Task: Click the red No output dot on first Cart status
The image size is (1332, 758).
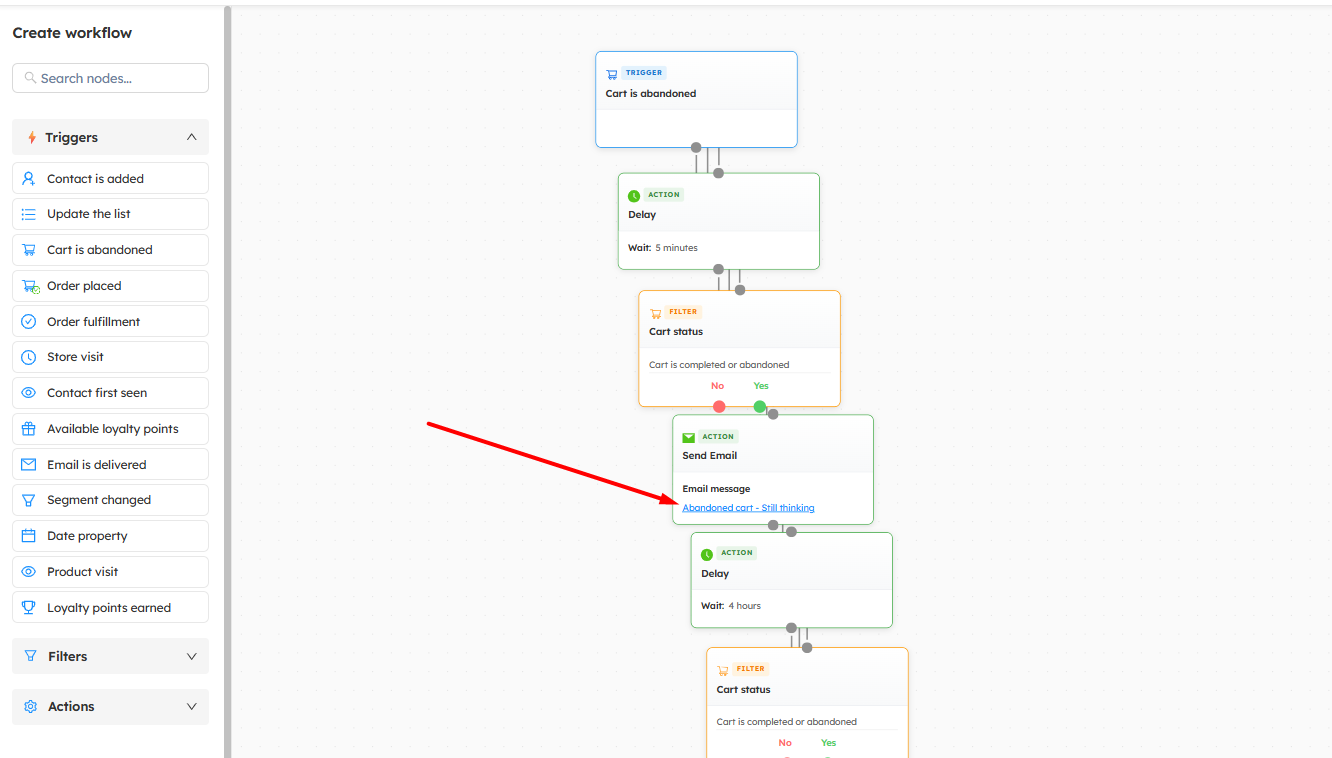Action: (x=719, y=407)
